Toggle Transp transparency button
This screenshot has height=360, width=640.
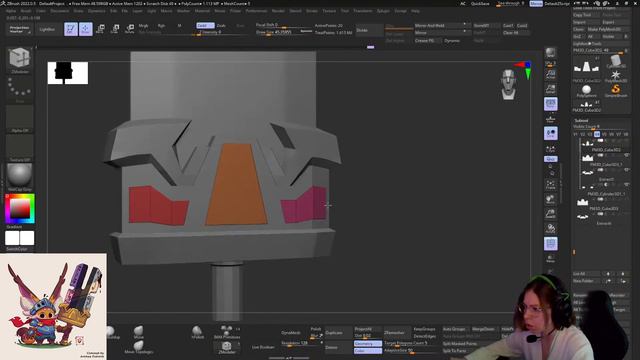(x=550, y=258)
